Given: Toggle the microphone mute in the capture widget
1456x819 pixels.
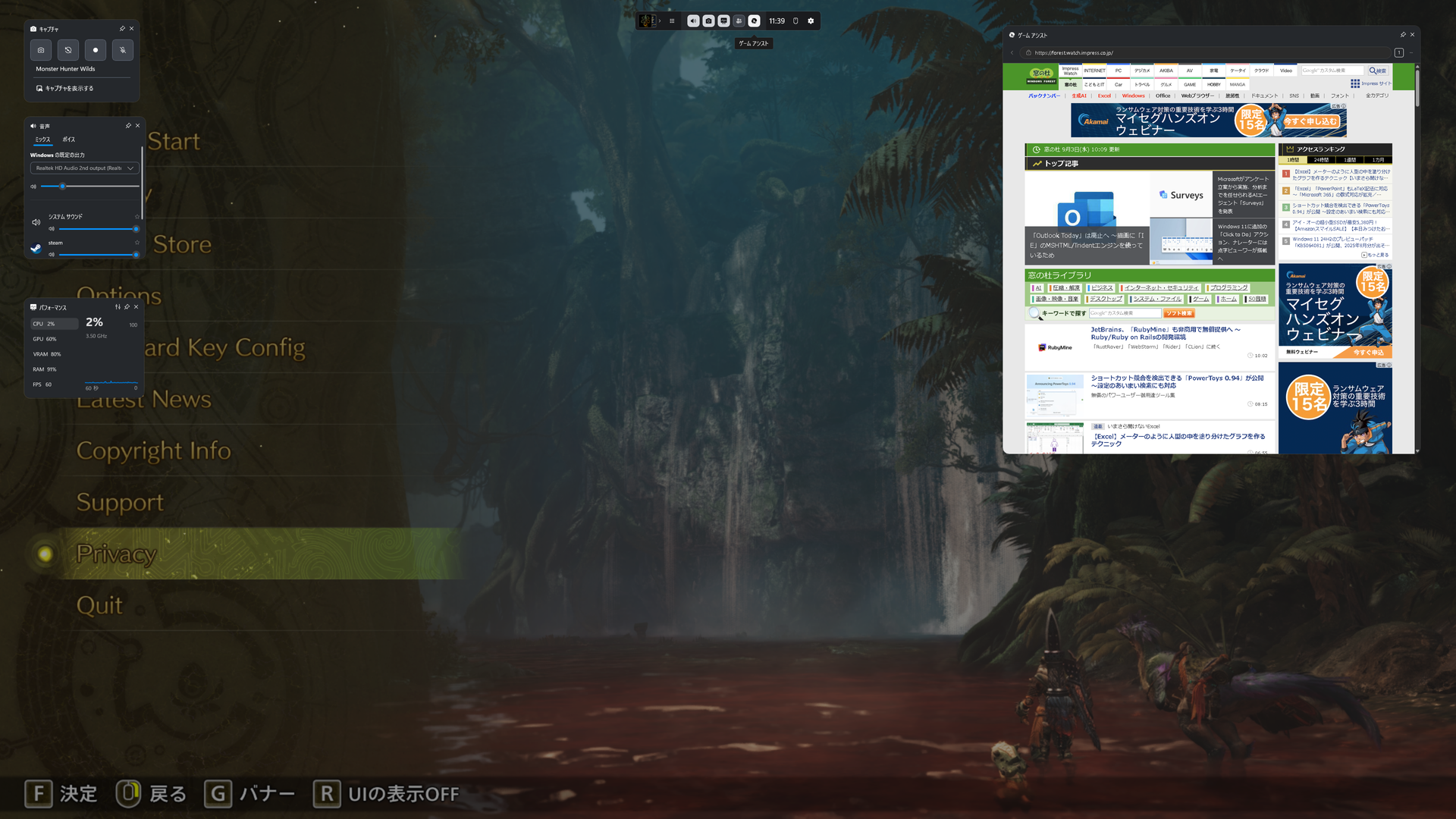Looking at the screenshot, I should click(x=123, y=50).
